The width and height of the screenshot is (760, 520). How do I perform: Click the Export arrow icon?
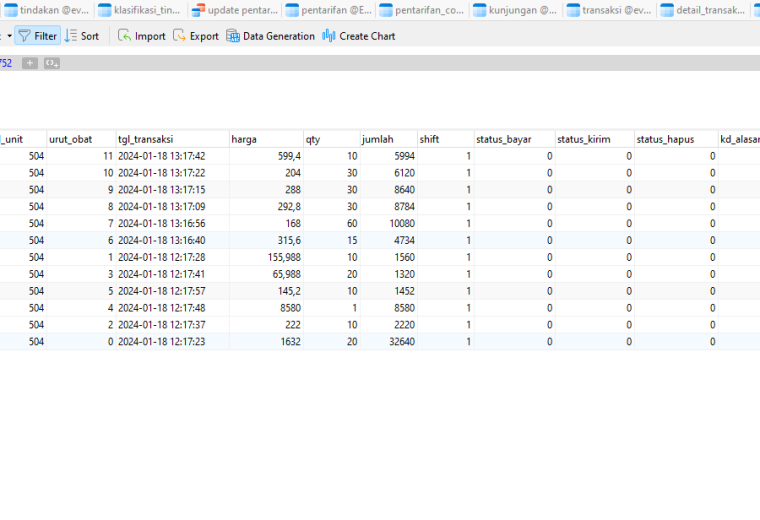click(179, 35)
